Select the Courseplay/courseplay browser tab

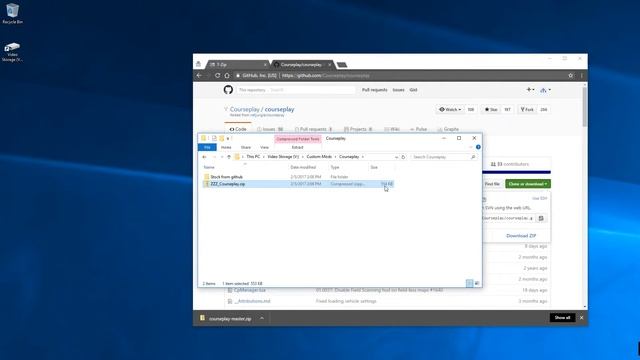302,64
